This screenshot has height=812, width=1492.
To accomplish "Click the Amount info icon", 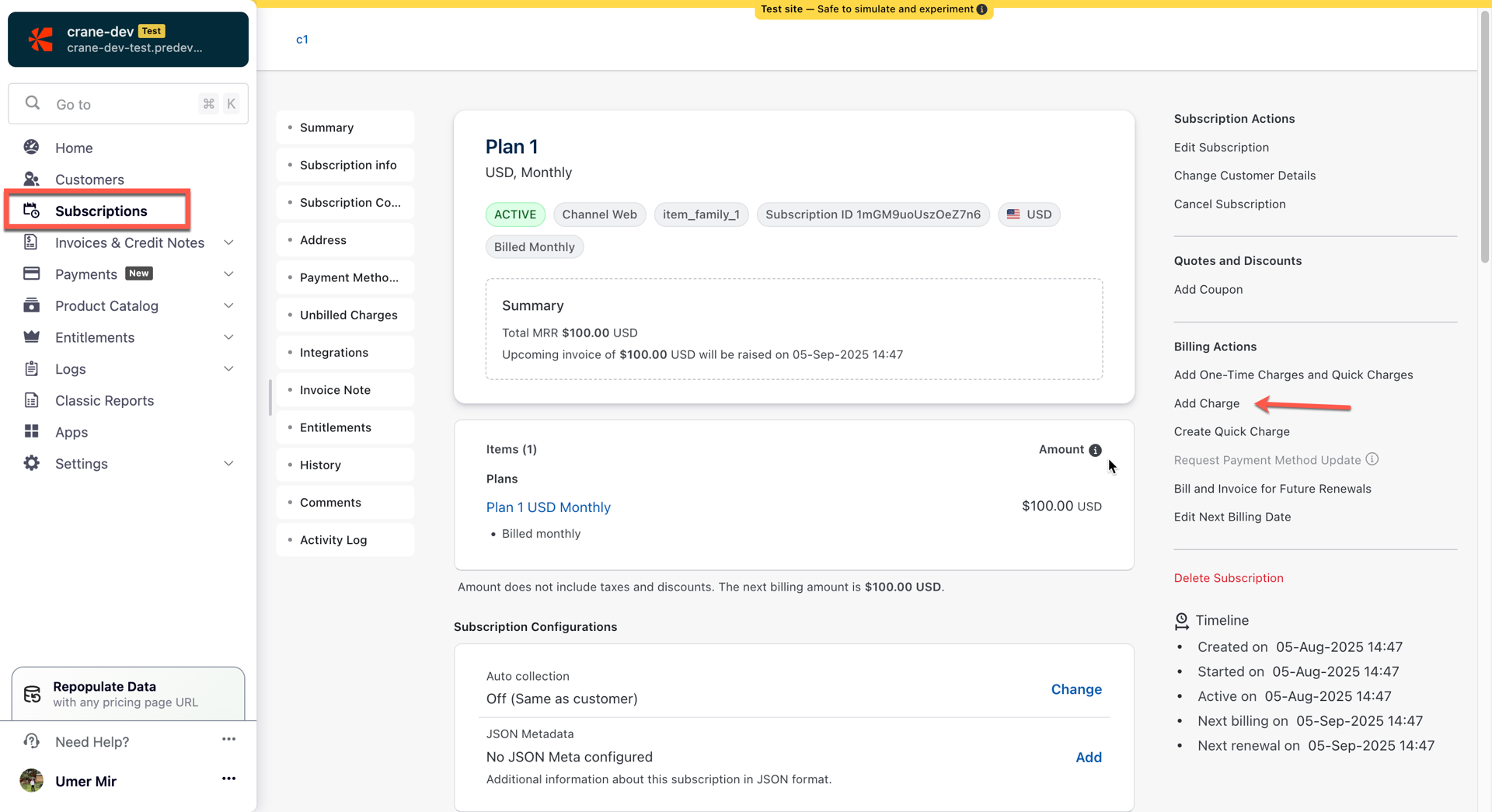I will [1095, 450].
